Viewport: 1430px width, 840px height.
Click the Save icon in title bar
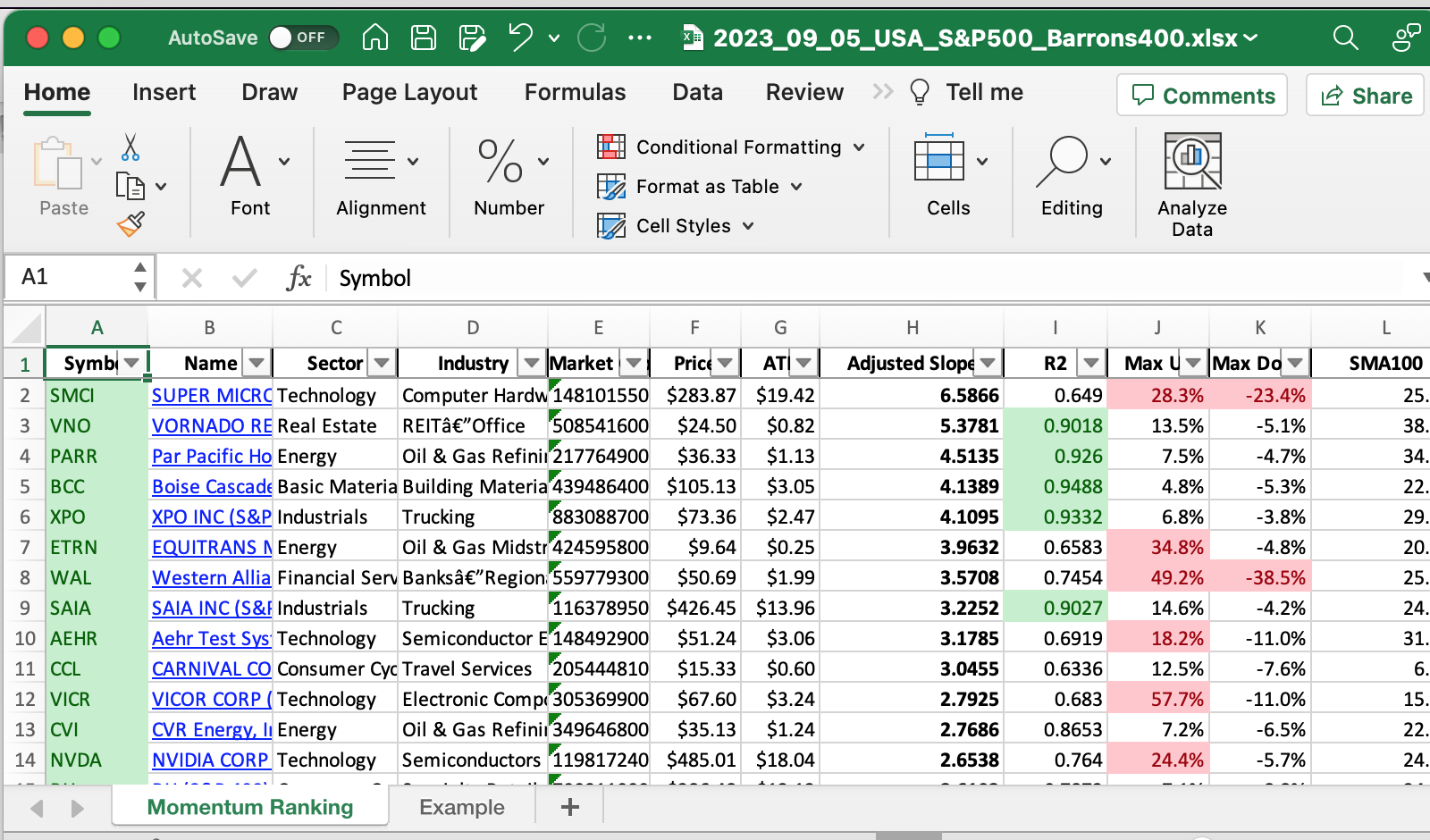coord(423,38)
